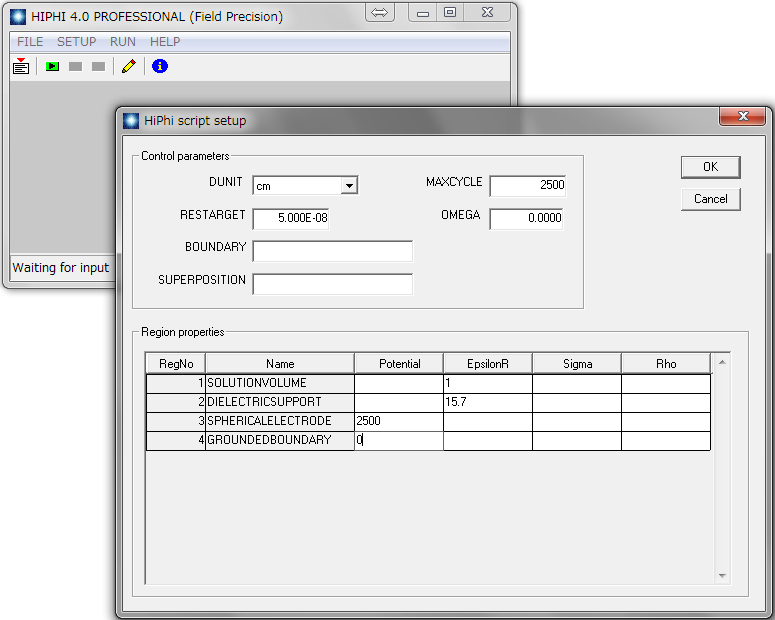Select the DIELECTRICSUPPORT name cell
The height and width of the screenshot is (620, 775).
[x=280, y=402]
